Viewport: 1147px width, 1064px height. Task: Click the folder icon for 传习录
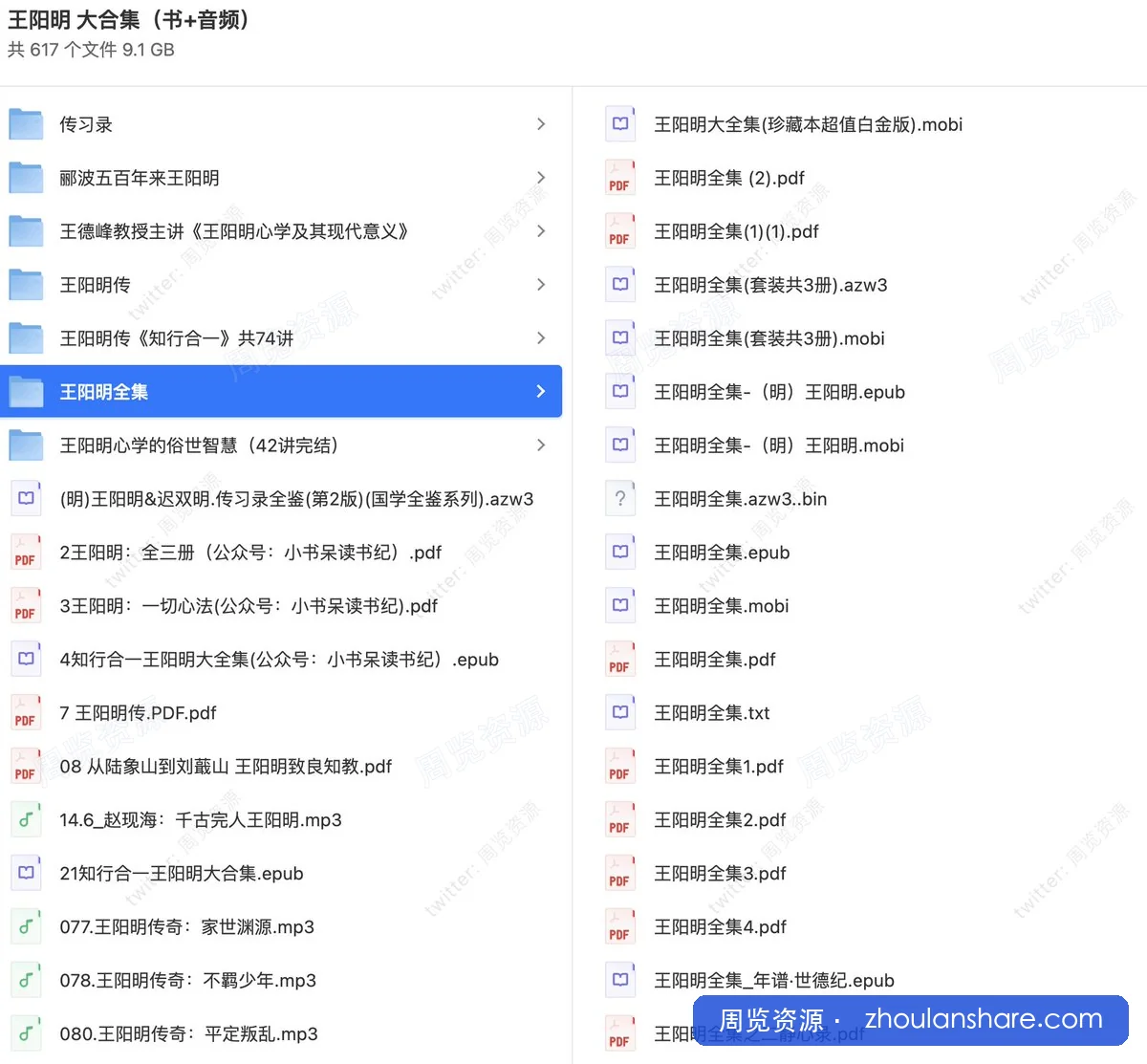pyautogui.click(x=26, y=124)
